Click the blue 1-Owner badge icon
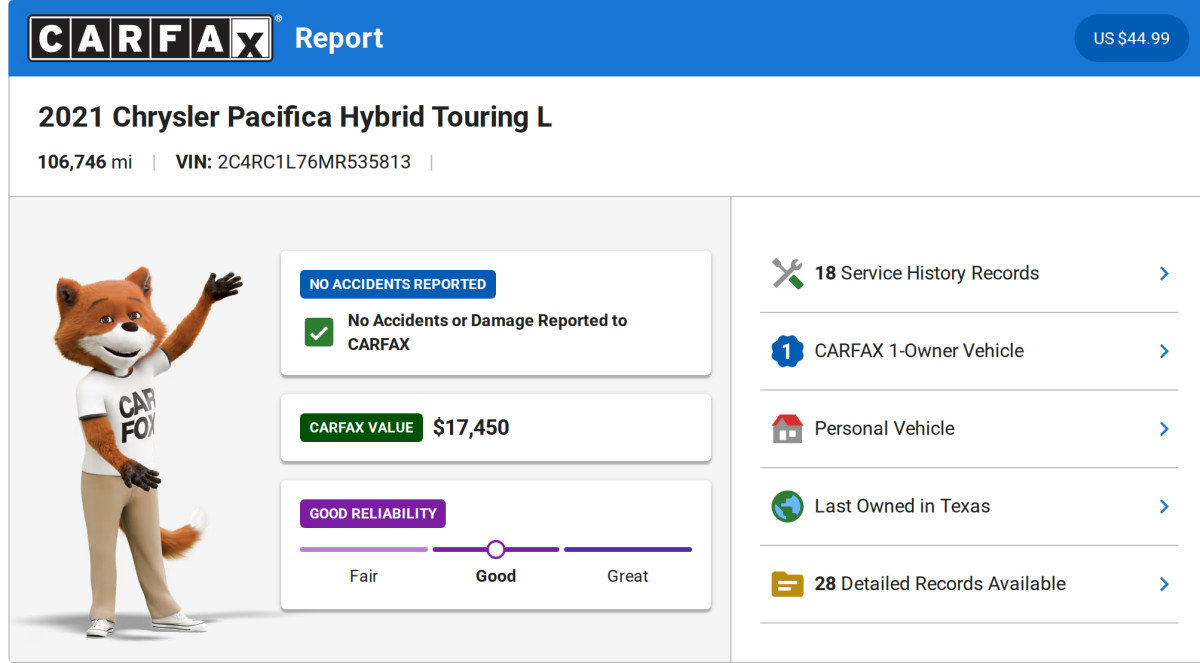Viewport: 1200px width, 663px height. point(787,351)
